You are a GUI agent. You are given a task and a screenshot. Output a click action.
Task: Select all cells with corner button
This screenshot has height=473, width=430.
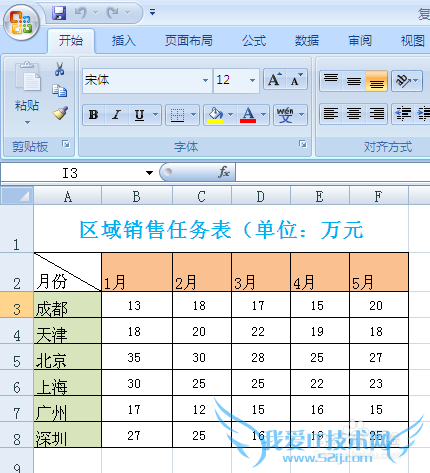[x=17, y=196]
